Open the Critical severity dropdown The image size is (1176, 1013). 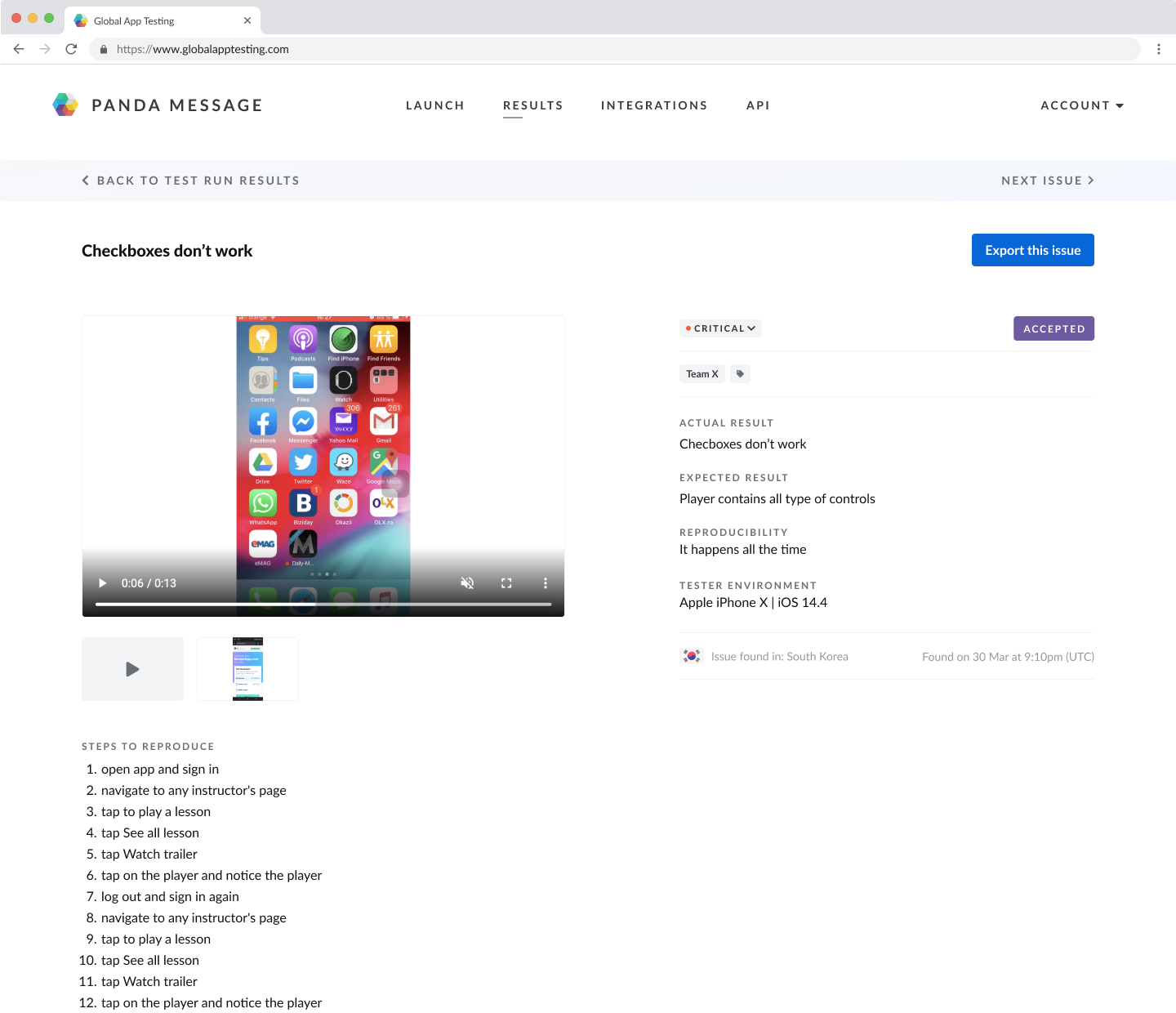click(x=720, y=328)
